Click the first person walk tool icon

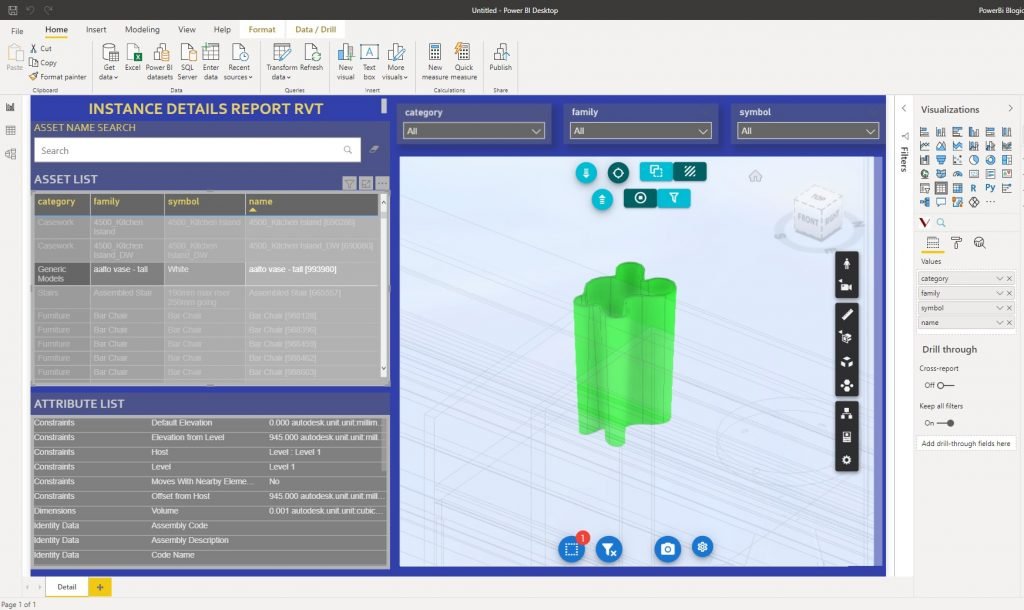[x=847, y=263]
